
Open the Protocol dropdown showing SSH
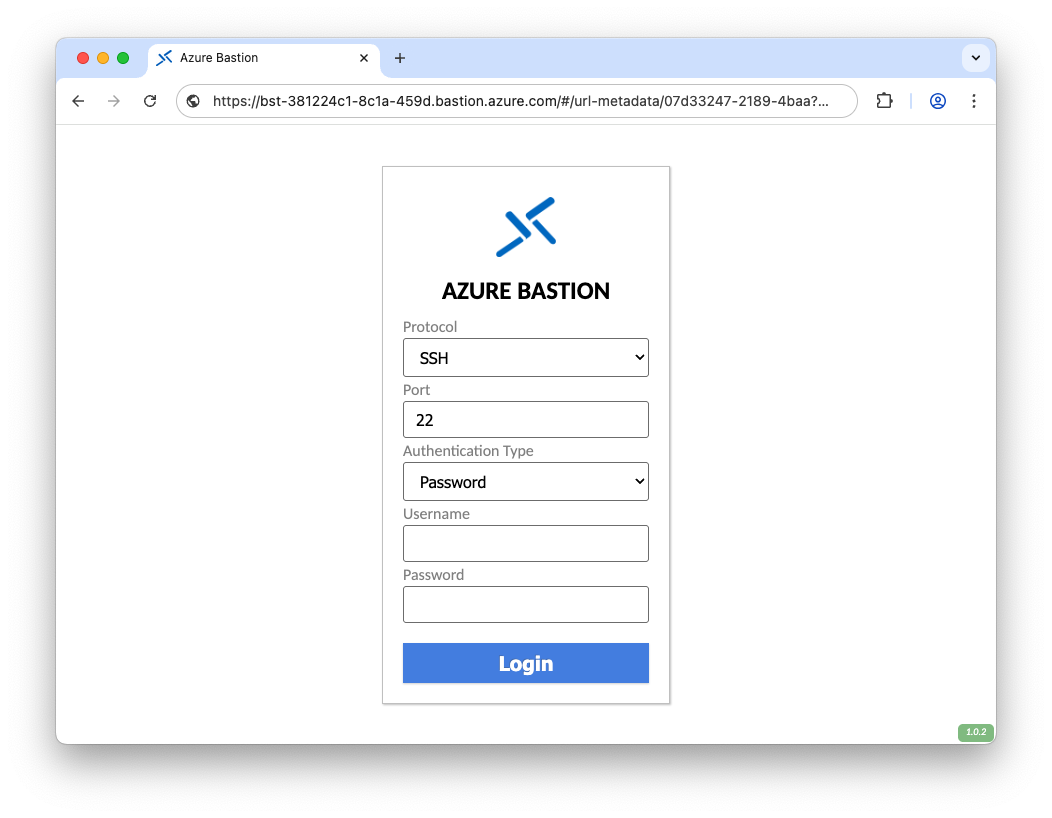[526, 358]
